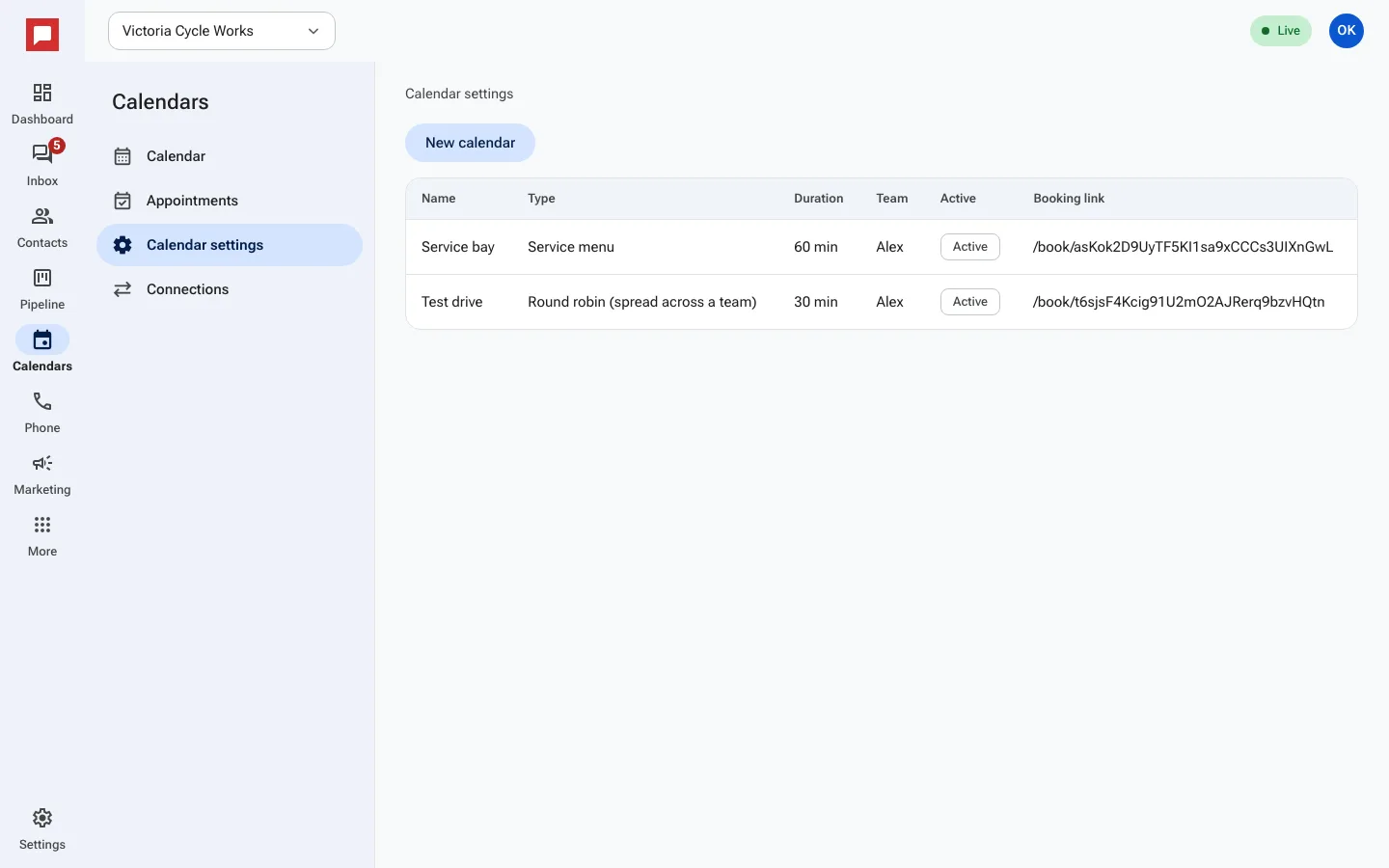Toggle the Active status for Test drive
The height and width of the screenshot is (868, 1389).
(x=970, y=302)
